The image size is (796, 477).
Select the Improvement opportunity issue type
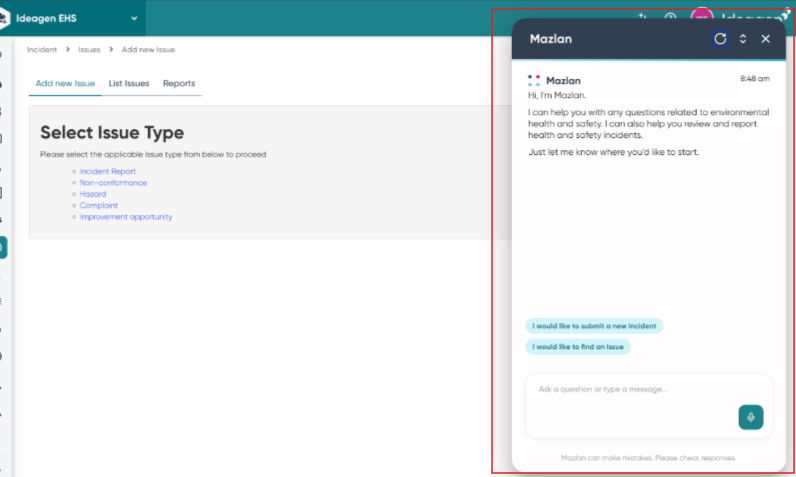[126, 217]
